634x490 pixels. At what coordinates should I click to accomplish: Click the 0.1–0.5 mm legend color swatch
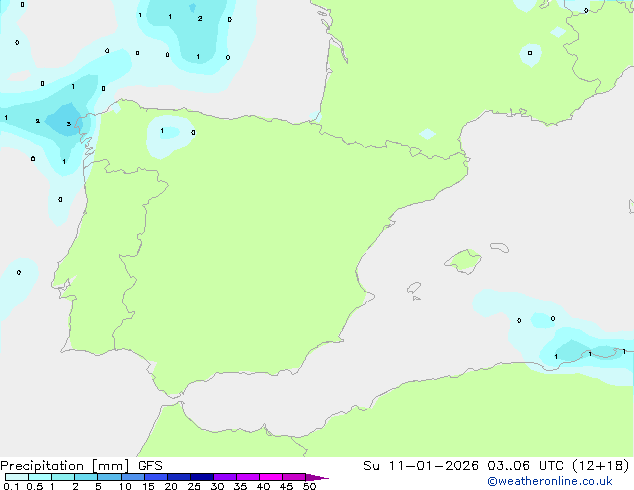[17, 477]
